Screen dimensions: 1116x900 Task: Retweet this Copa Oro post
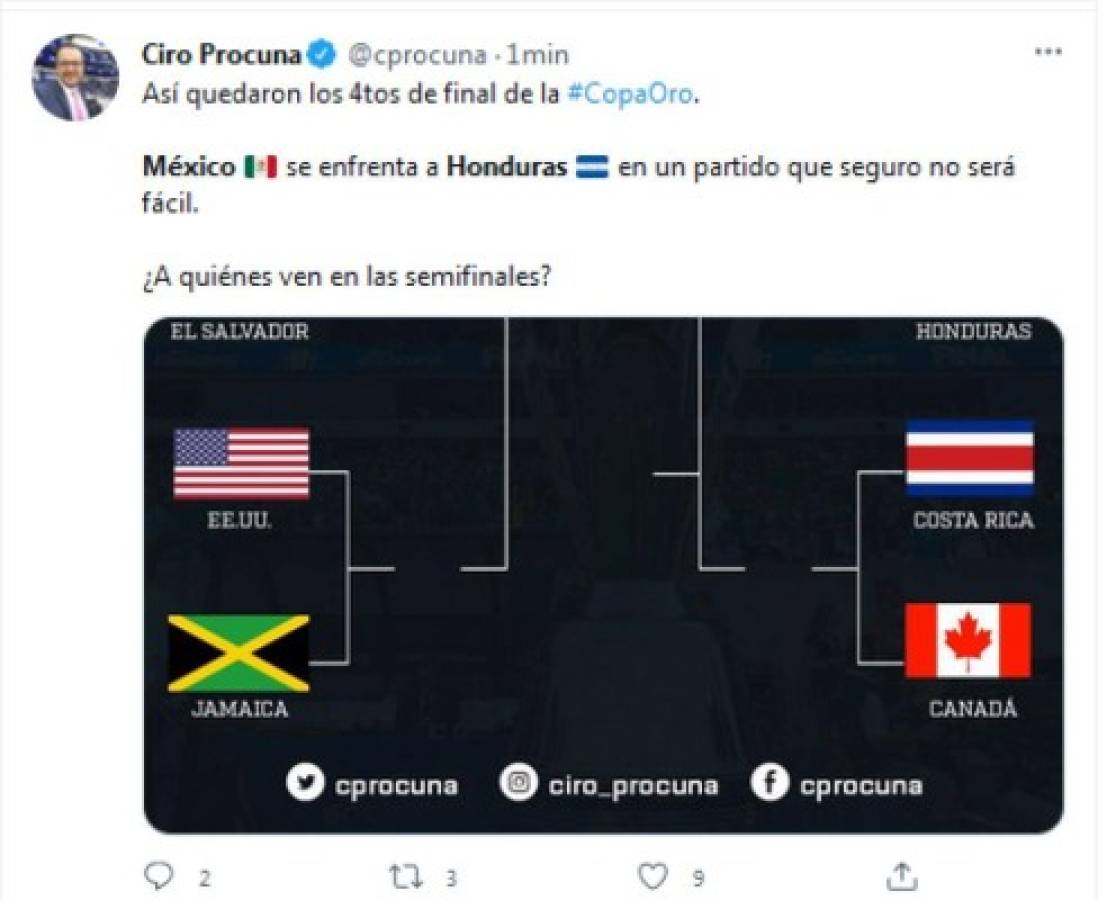[405, 877]
